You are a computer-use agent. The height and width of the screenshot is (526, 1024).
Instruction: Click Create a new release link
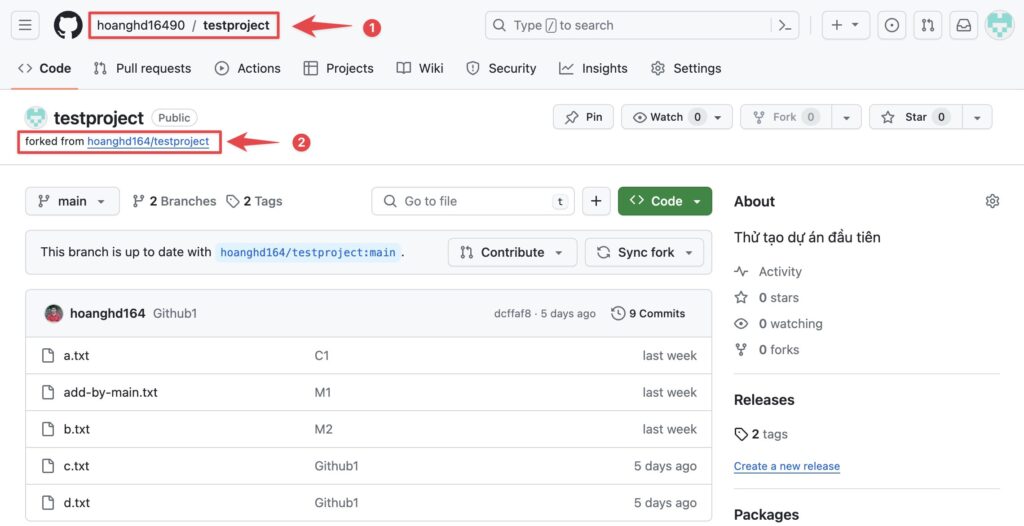787,466
